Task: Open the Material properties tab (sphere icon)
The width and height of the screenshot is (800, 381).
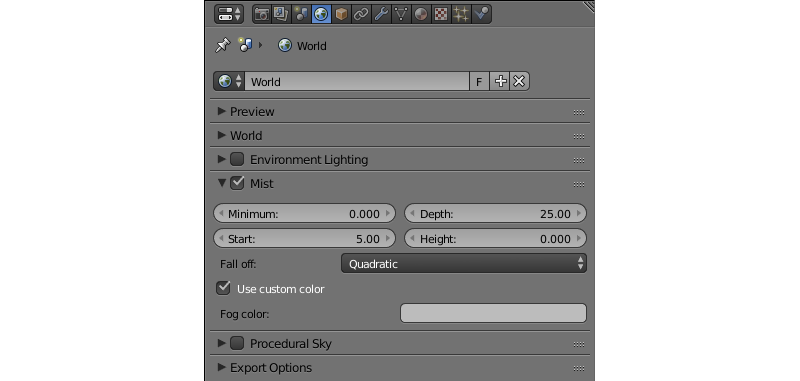Action: (421, 14)
